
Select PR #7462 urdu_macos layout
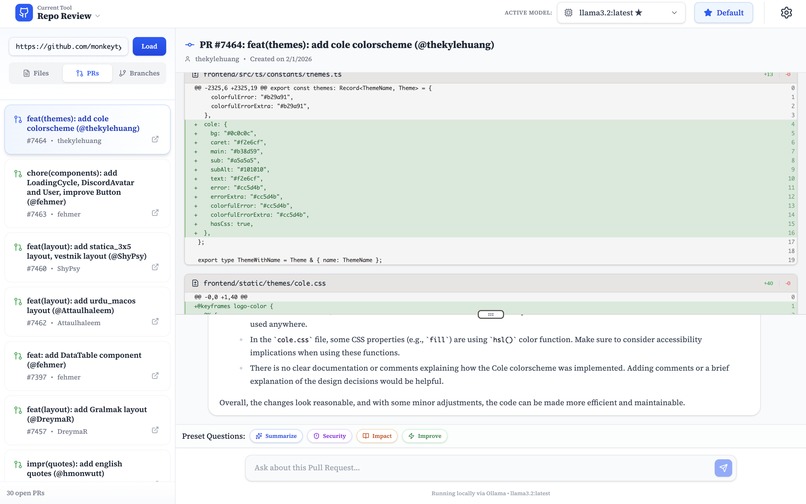[87, 312]
